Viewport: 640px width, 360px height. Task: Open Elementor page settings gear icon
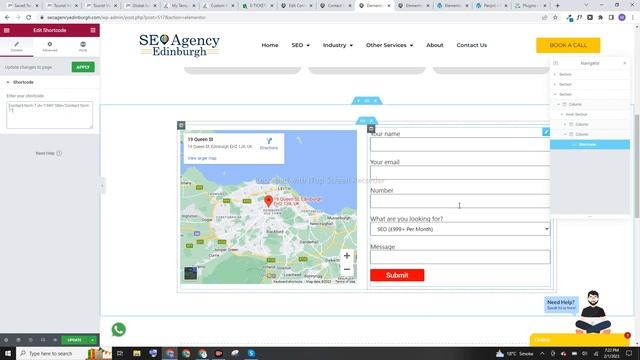tap(6, 340)
